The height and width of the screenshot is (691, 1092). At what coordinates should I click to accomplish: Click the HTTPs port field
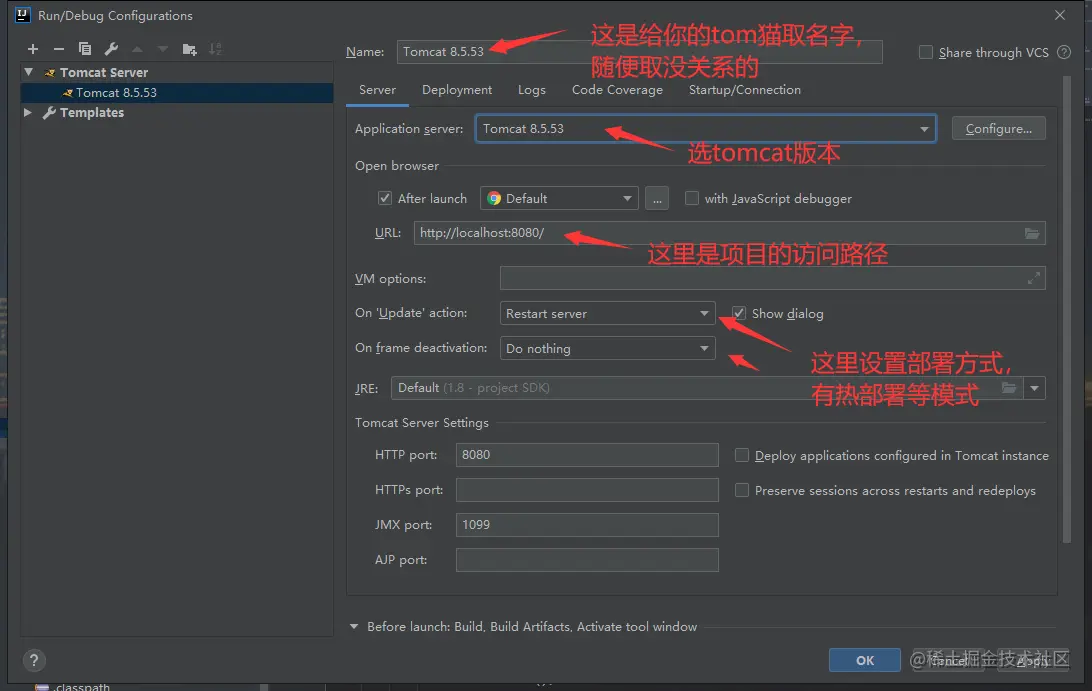click(587, 490)
